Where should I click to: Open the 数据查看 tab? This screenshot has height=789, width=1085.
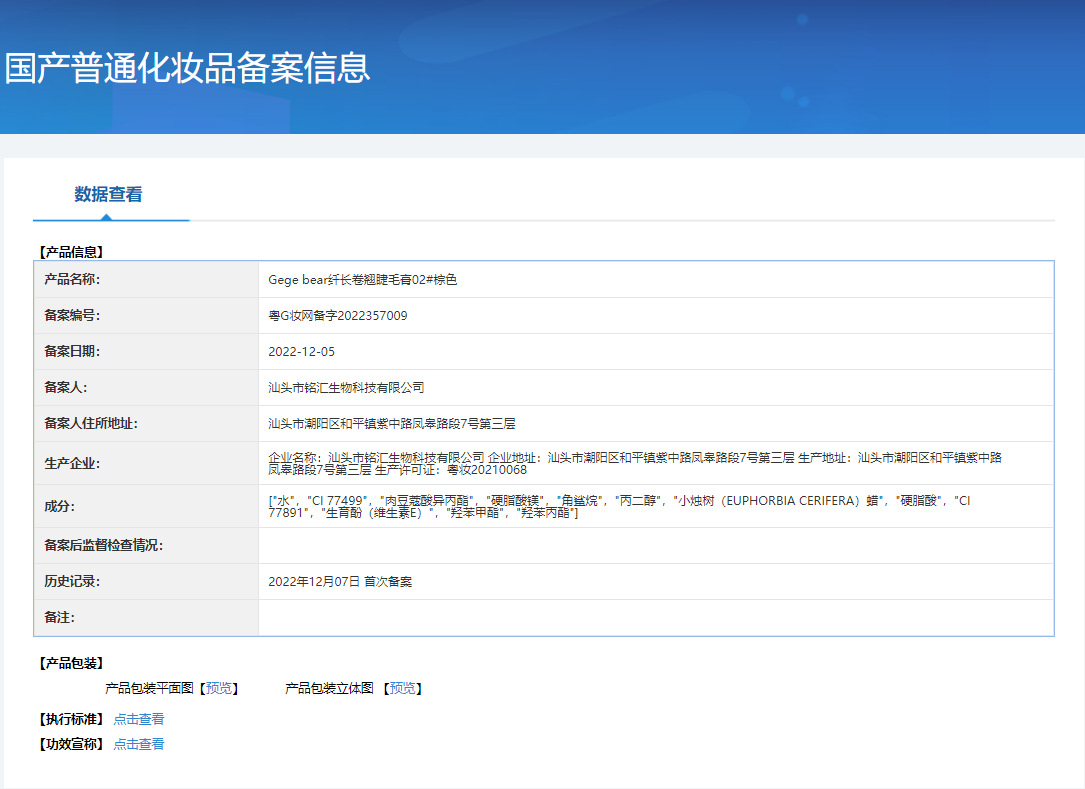click(109, 194)
